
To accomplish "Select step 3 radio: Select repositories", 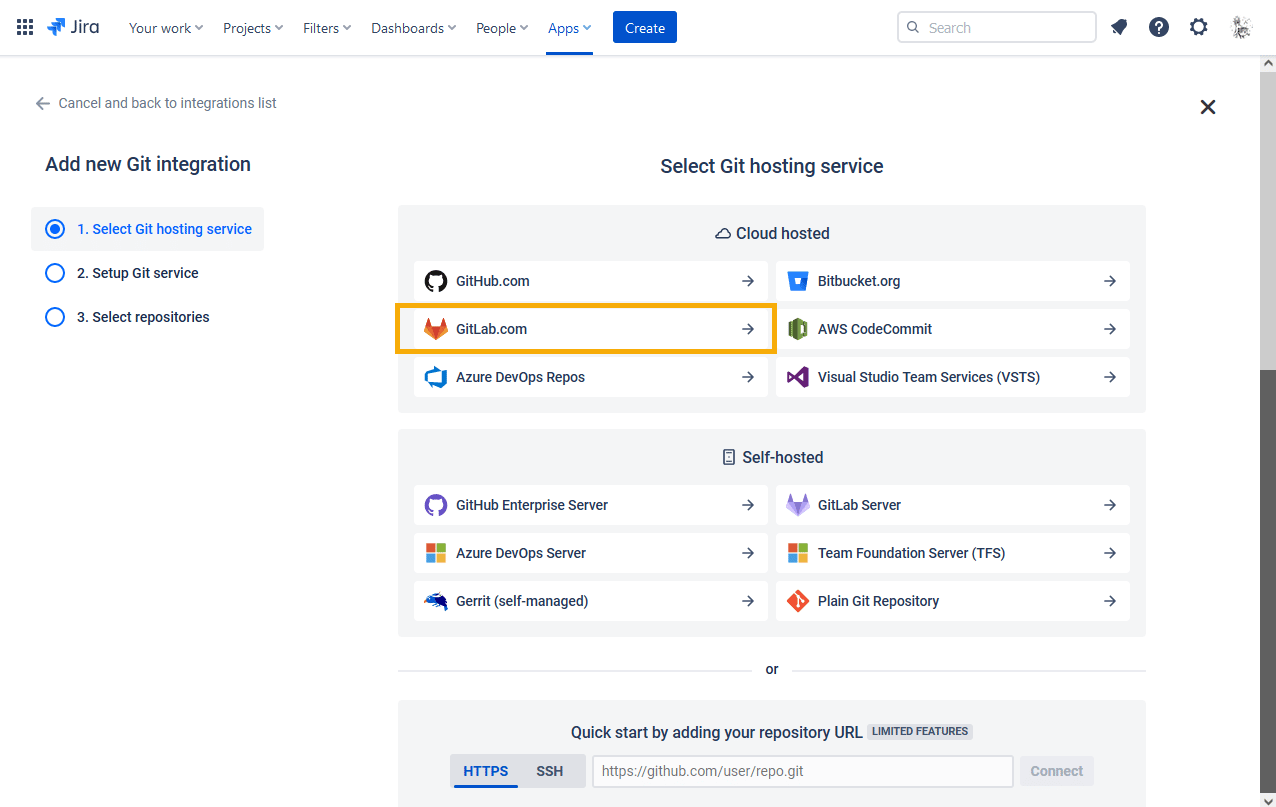I will click(x=55, y=317).
